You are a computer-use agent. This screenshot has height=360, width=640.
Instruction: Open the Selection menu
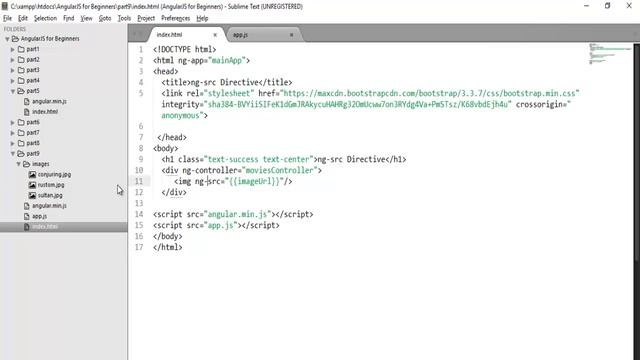tap(45, 18)
